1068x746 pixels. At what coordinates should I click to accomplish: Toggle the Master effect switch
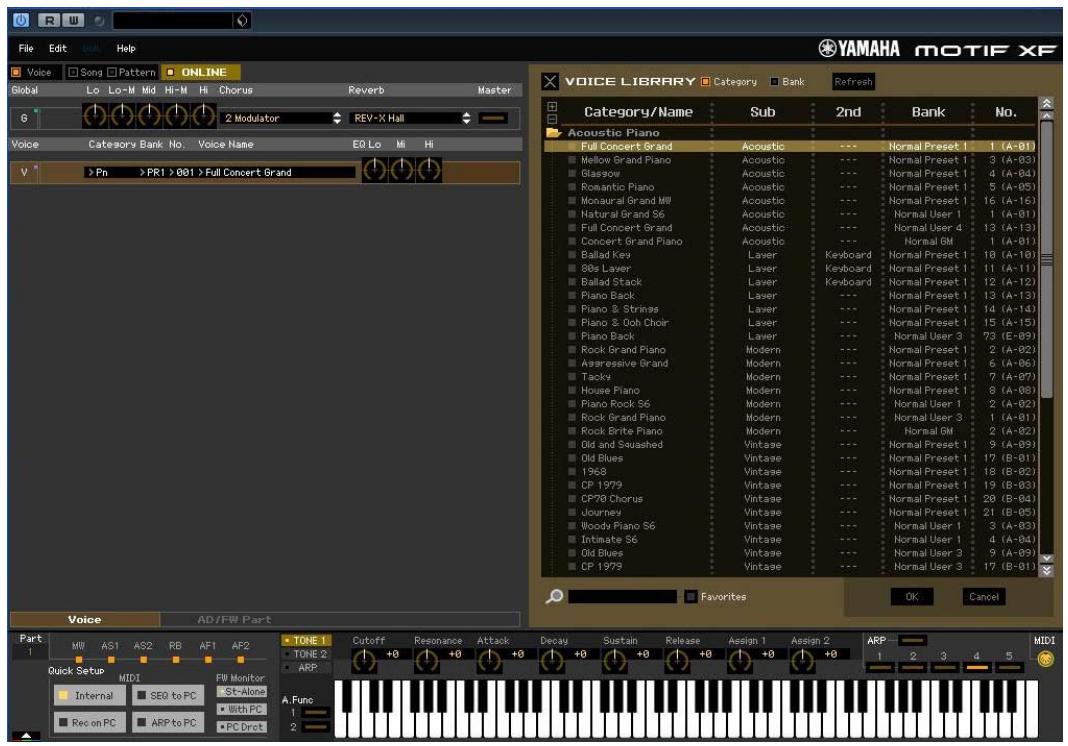493,118
